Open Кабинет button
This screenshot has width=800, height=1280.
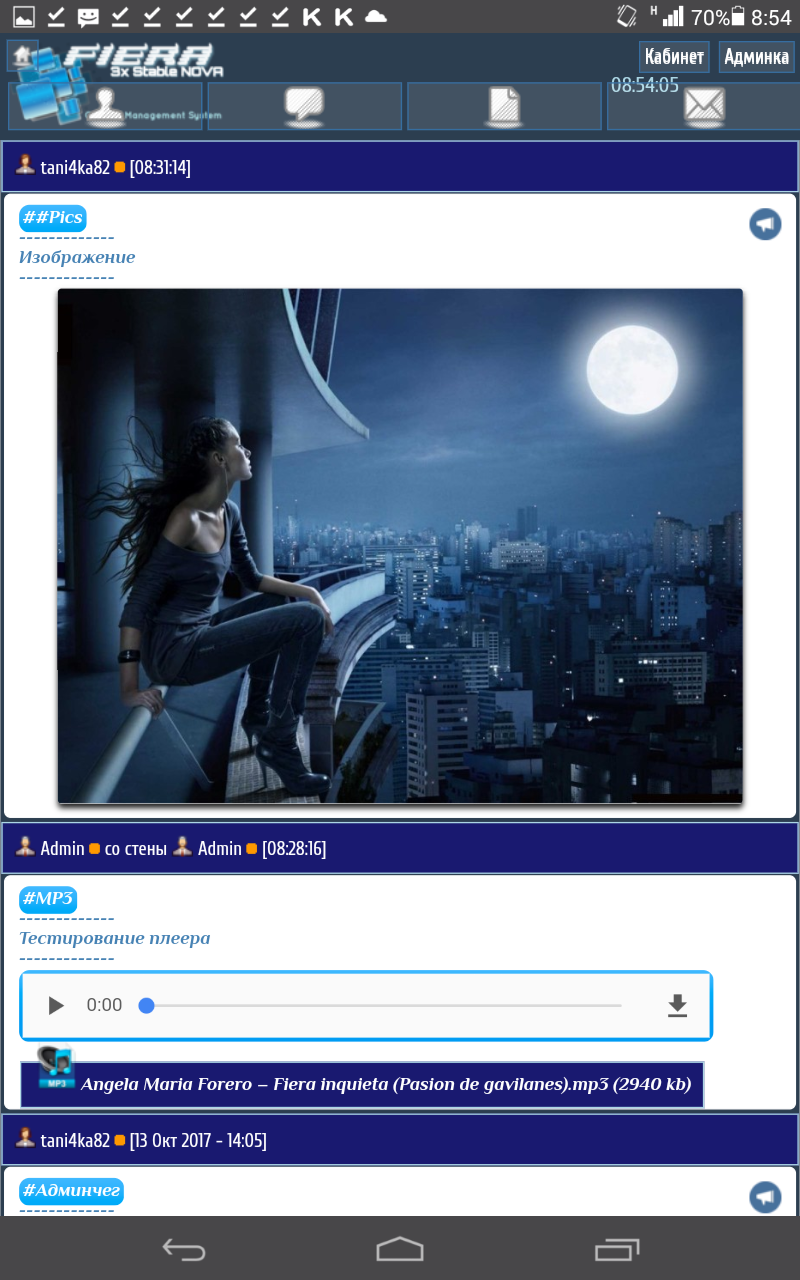675,57
